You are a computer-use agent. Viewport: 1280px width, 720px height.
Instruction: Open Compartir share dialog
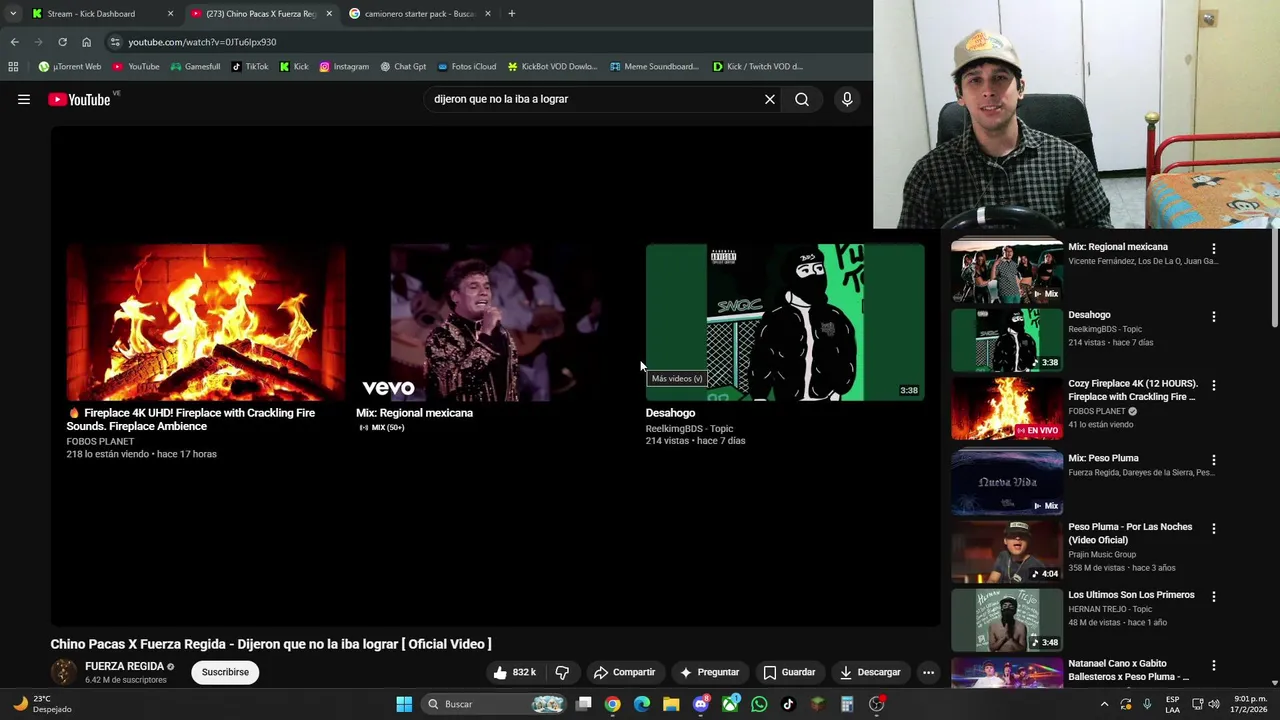(625, 672)
